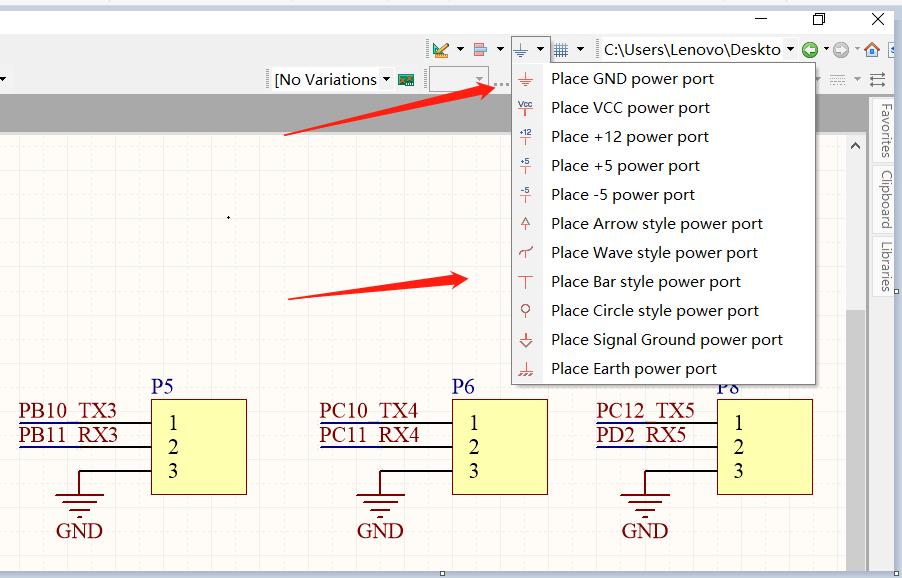Click the PC10_TX4 net label

tap(369, 411)
